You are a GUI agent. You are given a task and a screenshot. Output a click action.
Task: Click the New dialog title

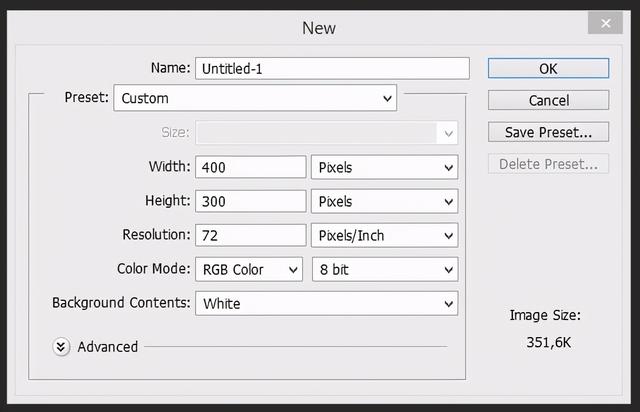point(319,28)
